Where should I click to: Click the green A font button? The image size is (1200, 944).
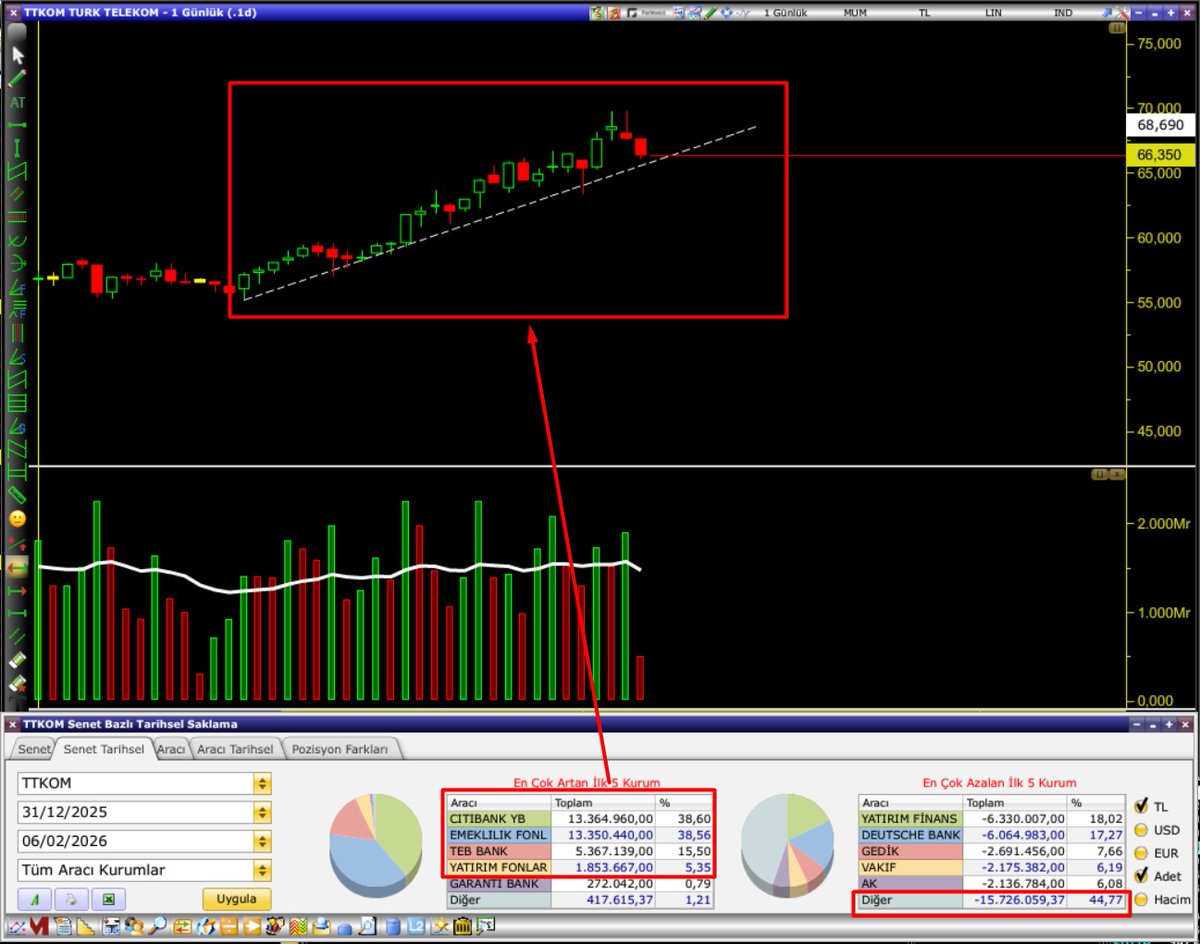click(34, 898)
